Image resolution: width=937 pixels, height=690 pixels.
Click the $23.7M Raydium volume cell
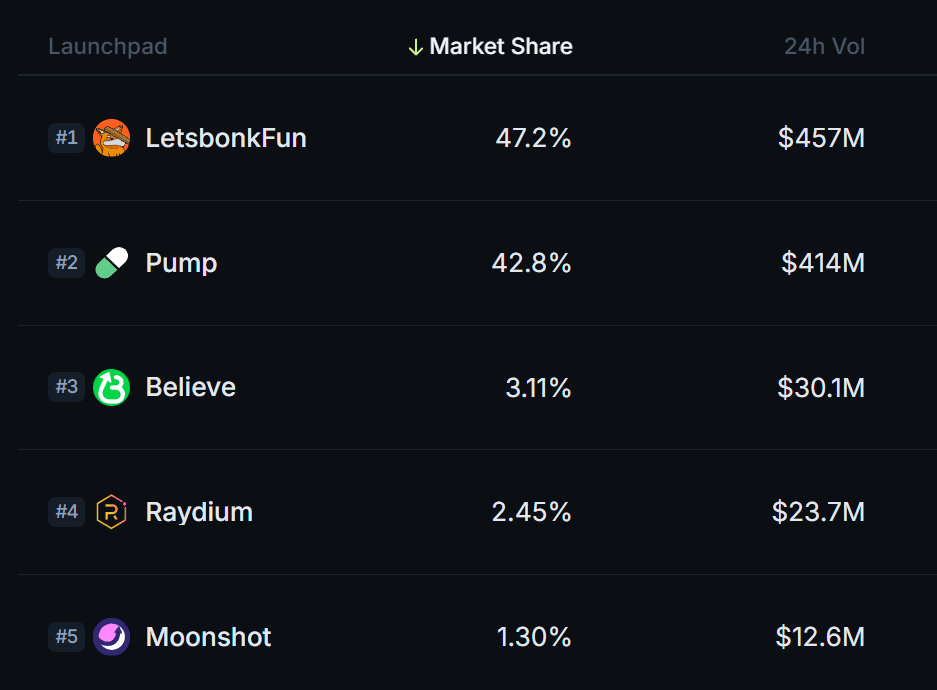tap(818, 512)
